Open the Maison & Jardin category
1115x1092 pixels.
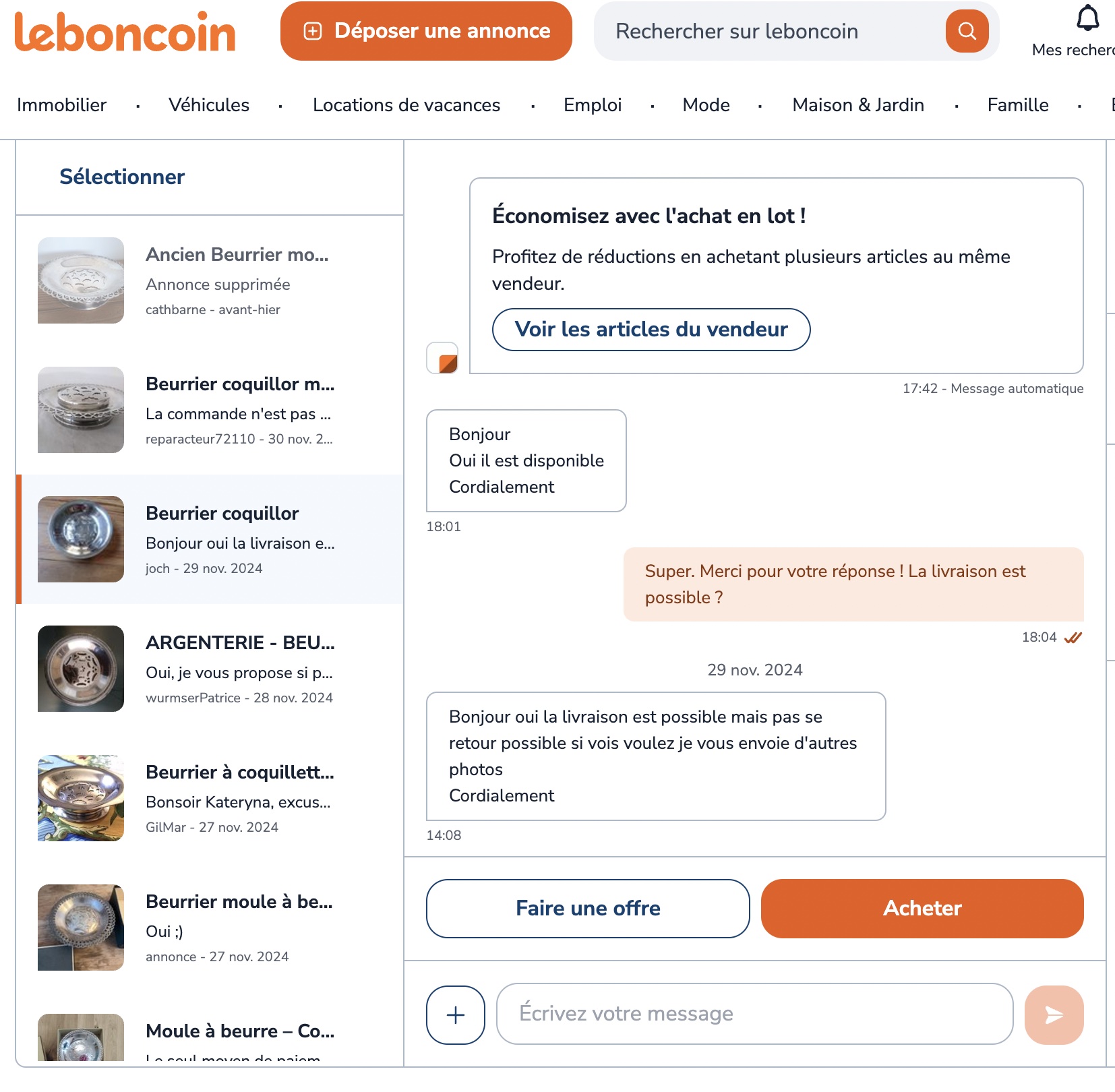tap(857, 105)
